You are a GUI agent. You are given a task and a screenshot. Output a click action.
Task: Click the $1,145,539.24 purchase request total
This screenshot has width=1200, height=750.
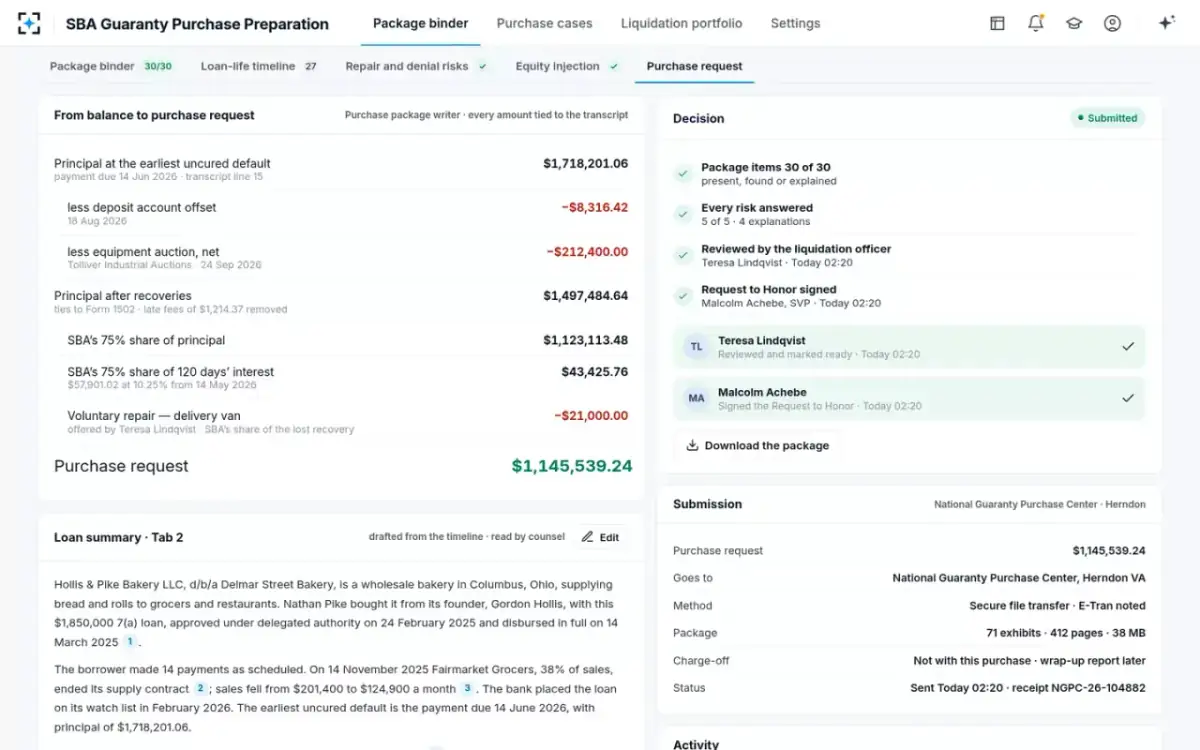point(572,466)
